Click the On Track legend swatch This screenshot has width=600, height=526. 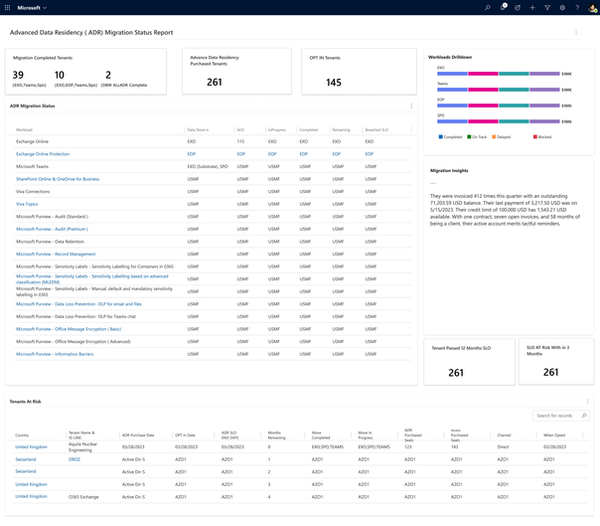pyautogui.click(x=469, y=137)
